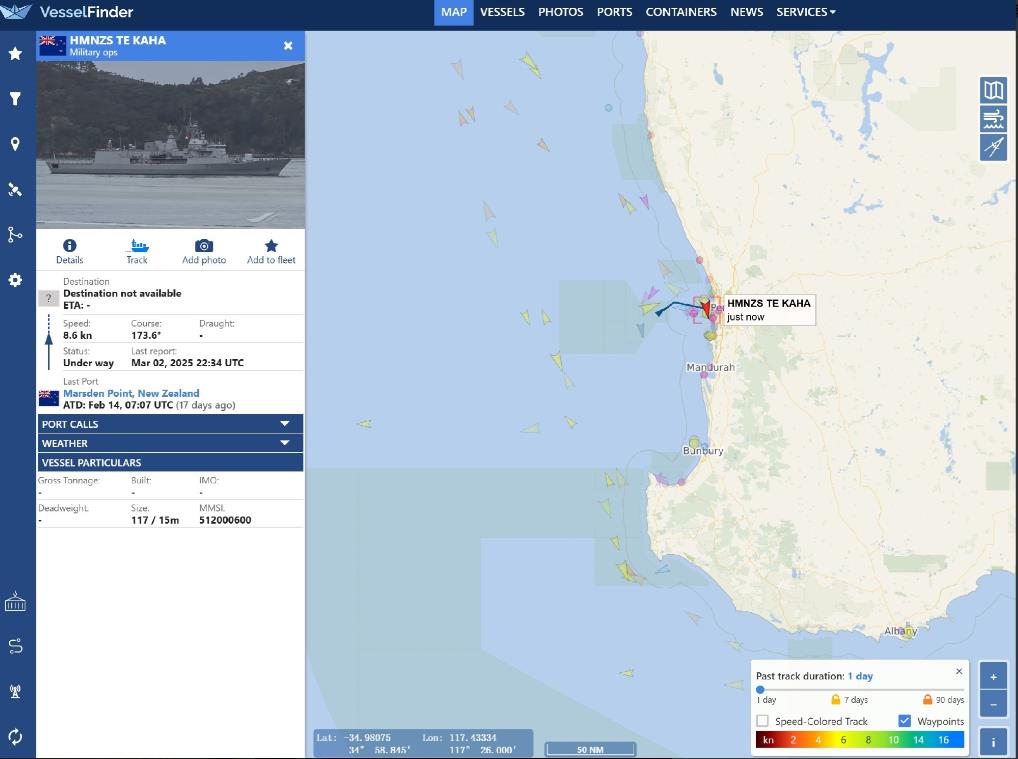The height and width of the screenshot is (759, 1018).
Task: Click the last report timestamp Mar 02, 2025
Action: pos(188,363)
